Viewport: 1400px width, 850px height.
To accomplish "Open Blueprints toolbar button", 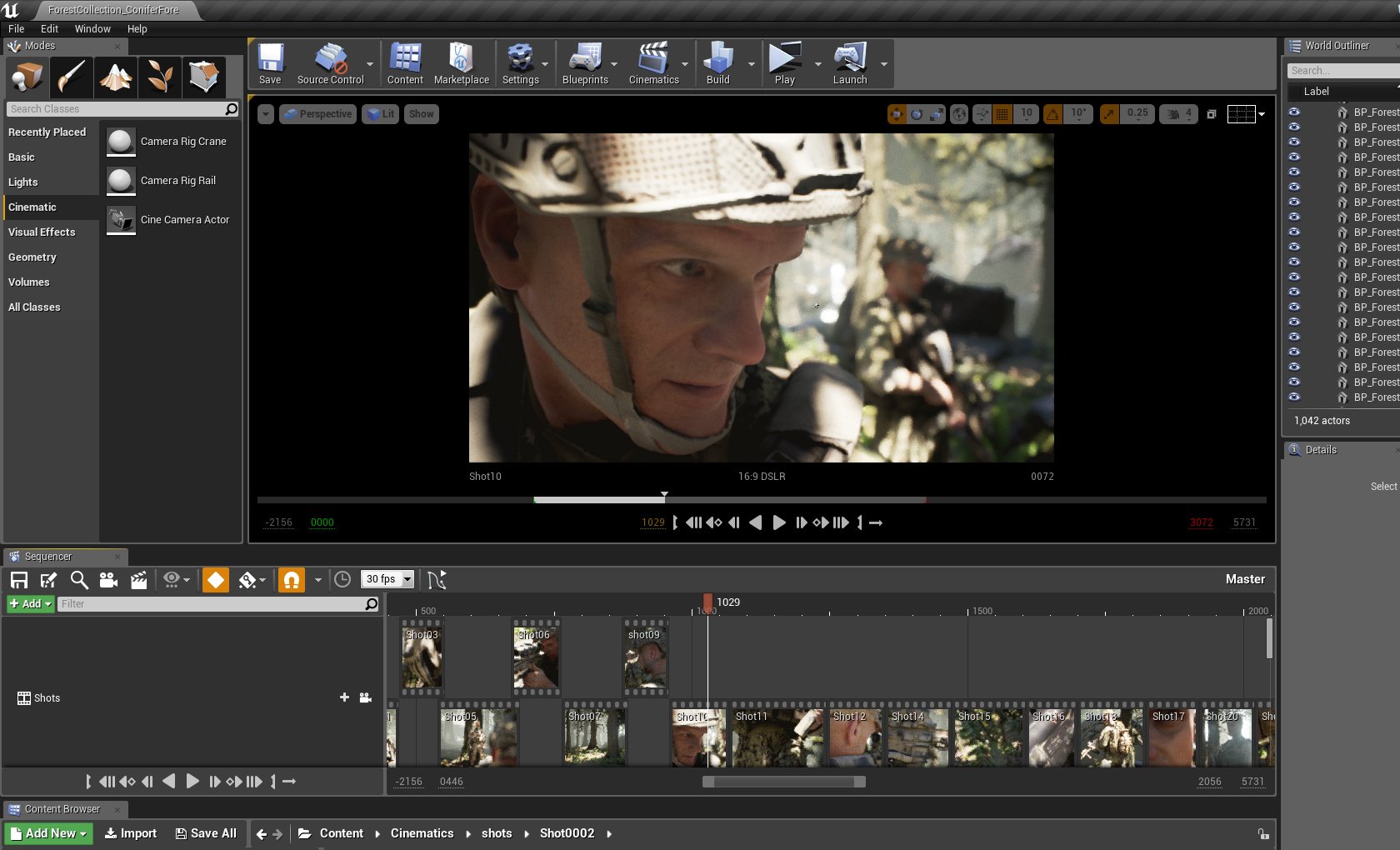I will pos(584,63).
